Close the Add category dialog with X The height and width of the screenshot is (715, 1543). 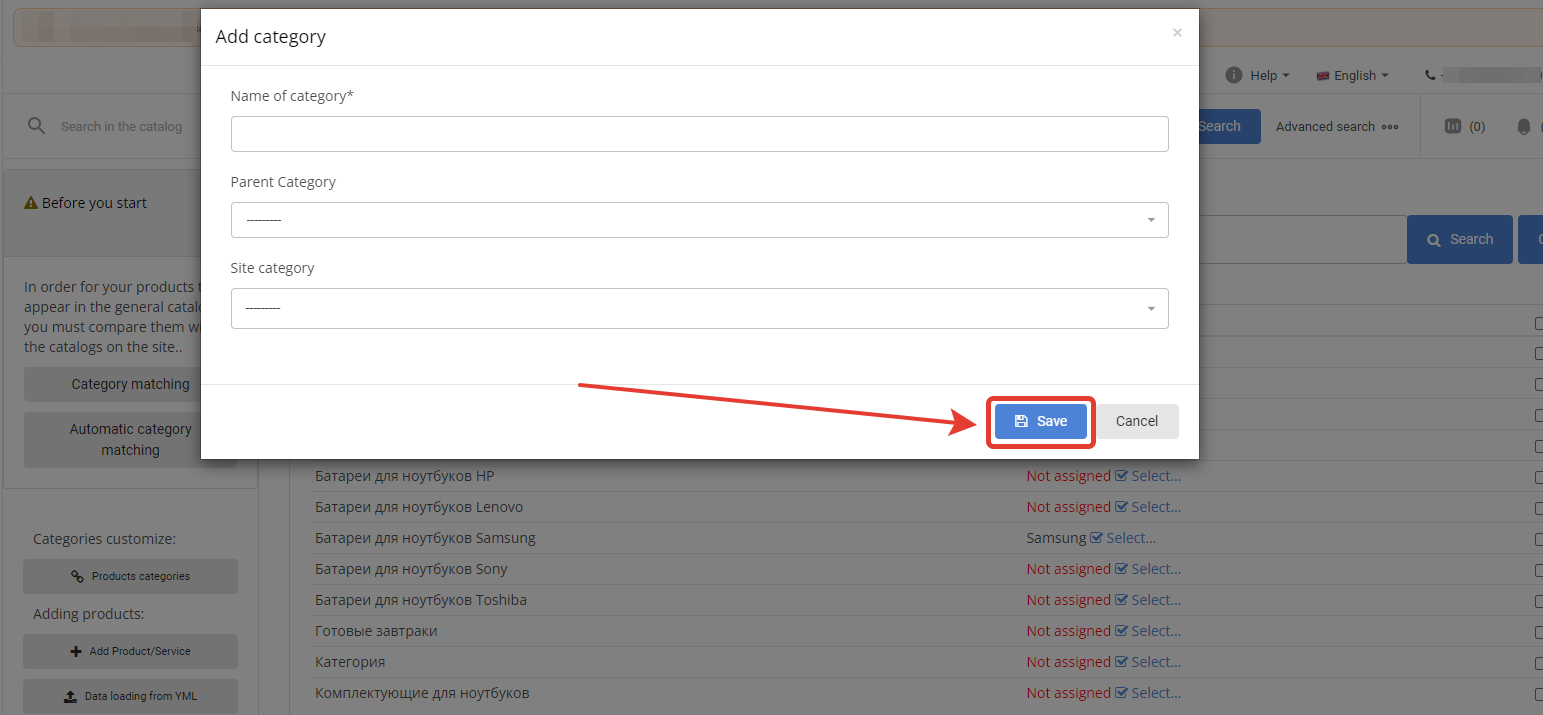[1177, 33]
